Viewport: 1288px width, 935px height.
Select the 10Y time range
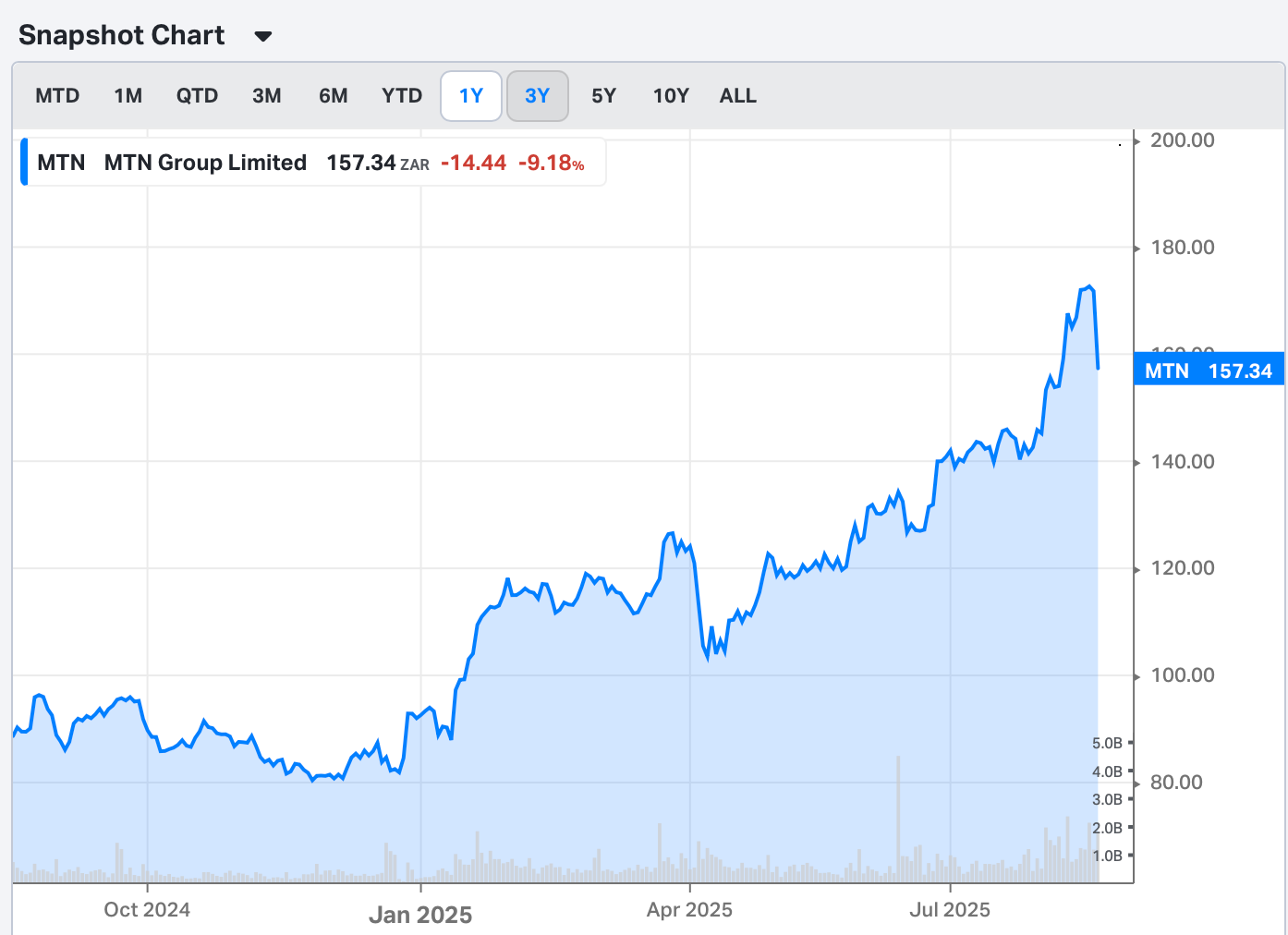pyautogui.click(x=671, y=96)
